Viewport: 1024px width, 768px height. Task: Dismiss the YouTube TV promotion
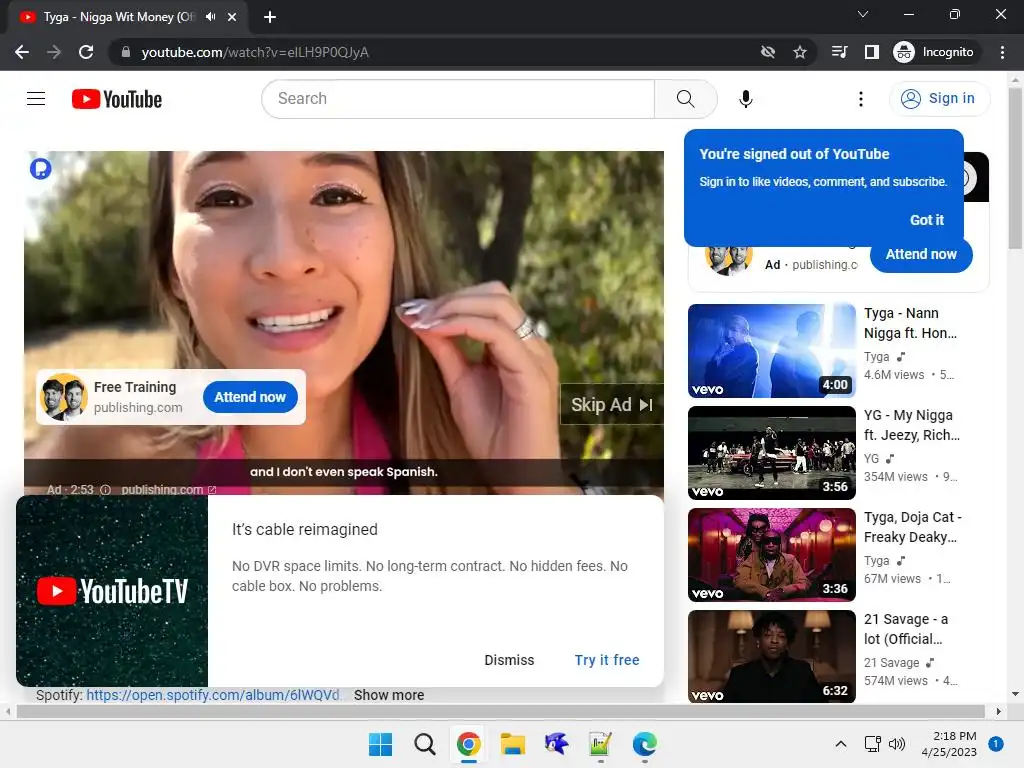click(x=509, y=660)
